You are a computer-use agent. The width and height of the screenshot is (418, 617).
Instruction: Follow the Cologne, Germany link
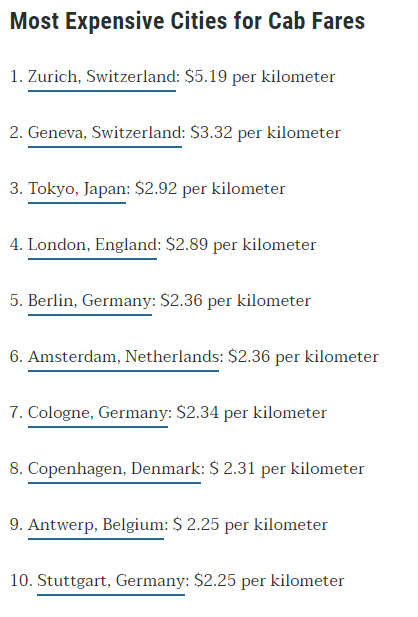click(x=98, y=413)
